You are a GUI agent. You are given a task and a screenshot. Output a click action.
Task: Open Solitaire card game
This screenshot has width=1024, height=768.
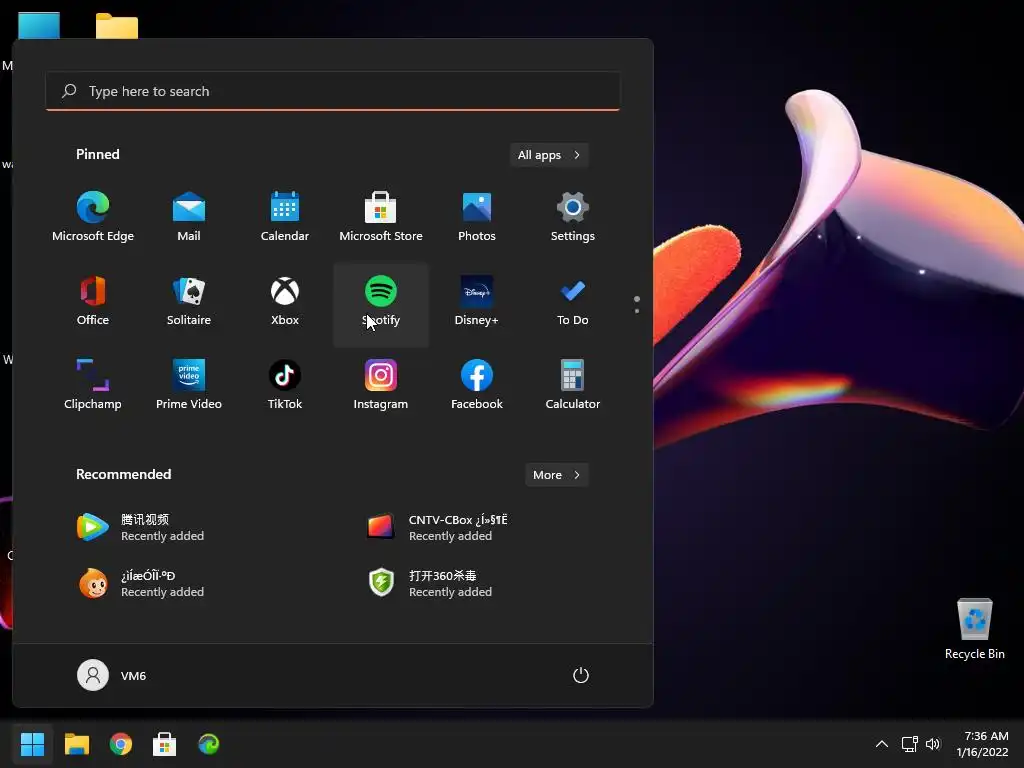pyautogui.click(x=189, y=302)
